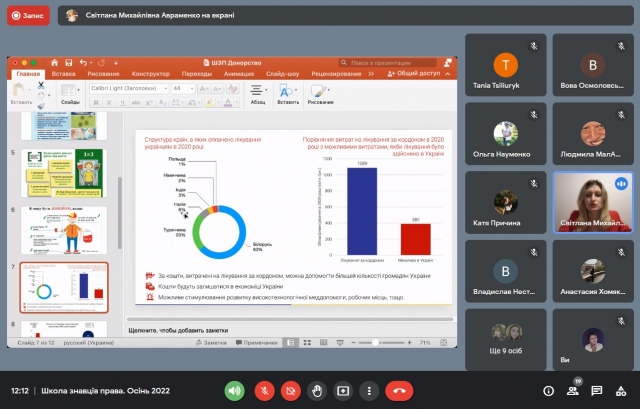The width and height of the screenshot is (640, 409).
Task: Select slide 5 thumbnail in the panel
Action: (64, 173)
